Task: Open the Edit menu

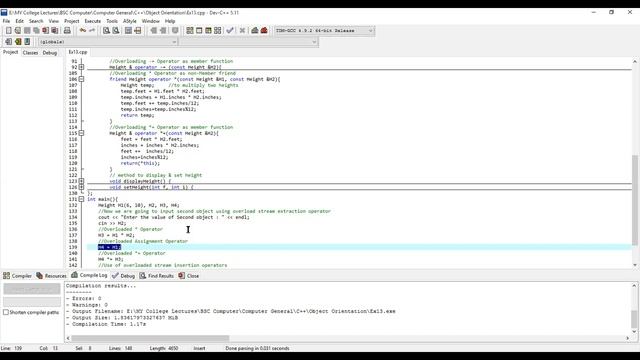Action: click(19, 21)
